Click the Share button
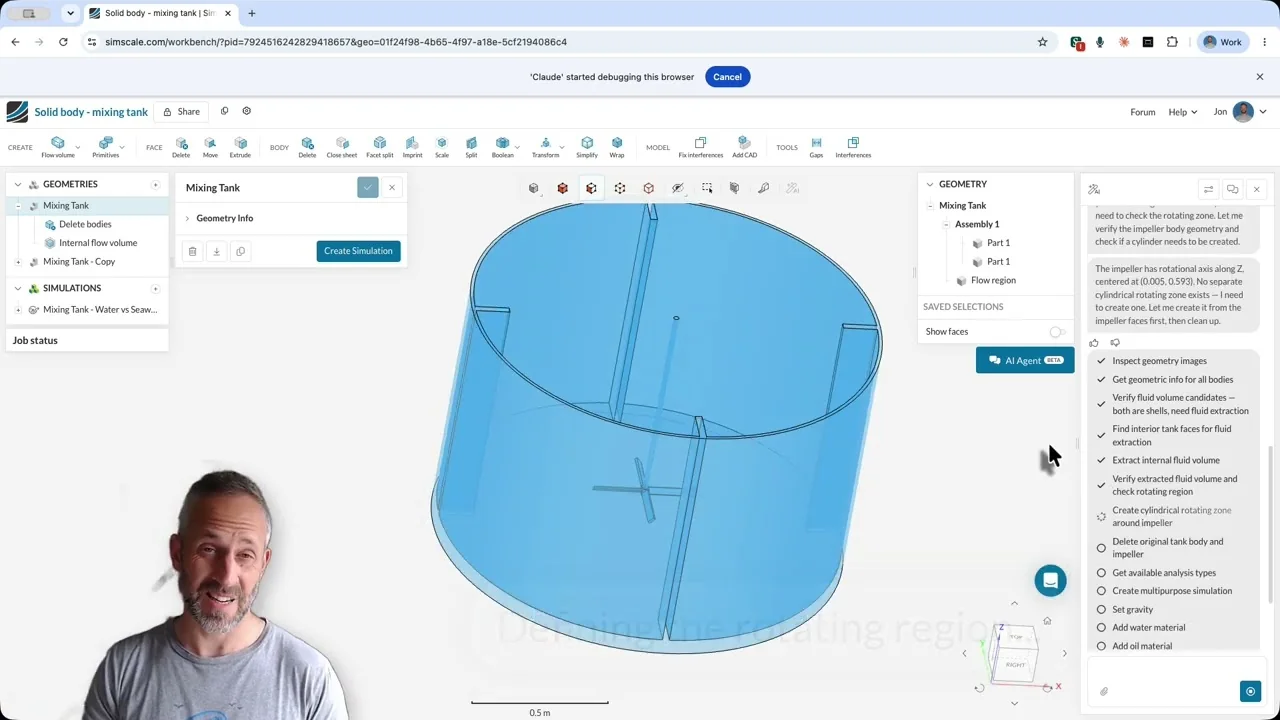Viewport: 1280px width, 720px height. pos(182,112)
